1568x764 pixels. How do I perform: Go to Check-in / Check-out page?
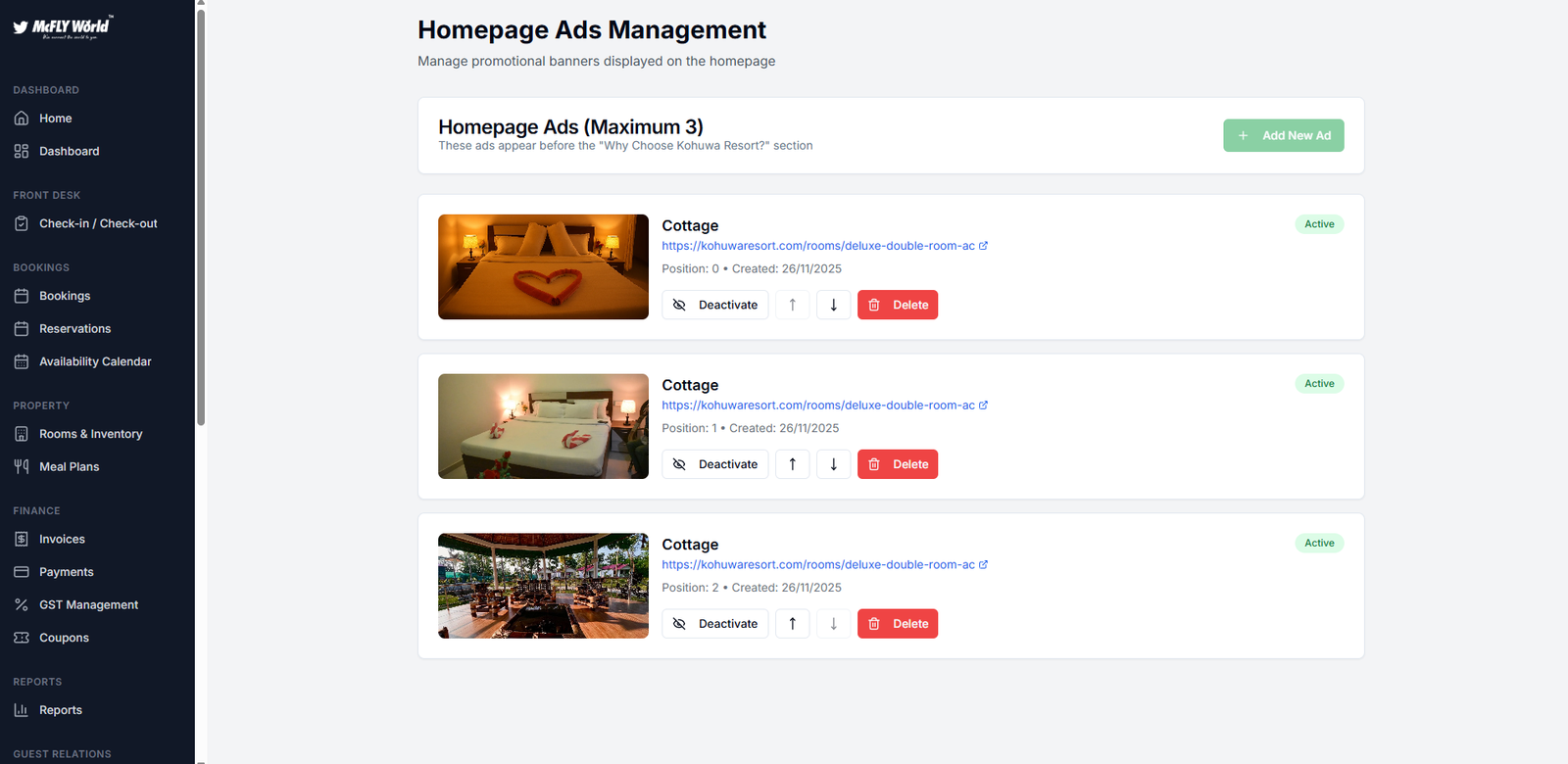click(98, 224)
